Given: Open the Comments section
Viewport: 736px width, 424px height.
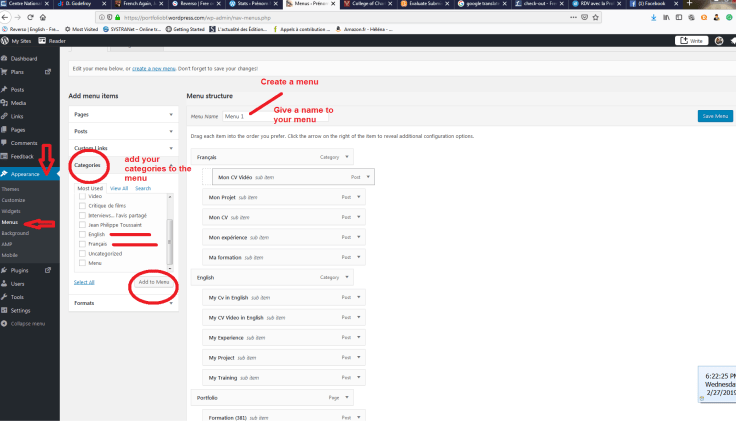Looking at the screenshot, I should coord(25,143).
